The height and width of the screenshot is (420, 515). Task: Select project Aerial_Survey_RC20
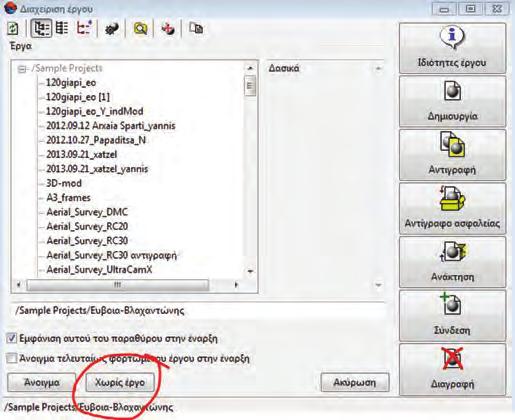click(x=87, y=226)
